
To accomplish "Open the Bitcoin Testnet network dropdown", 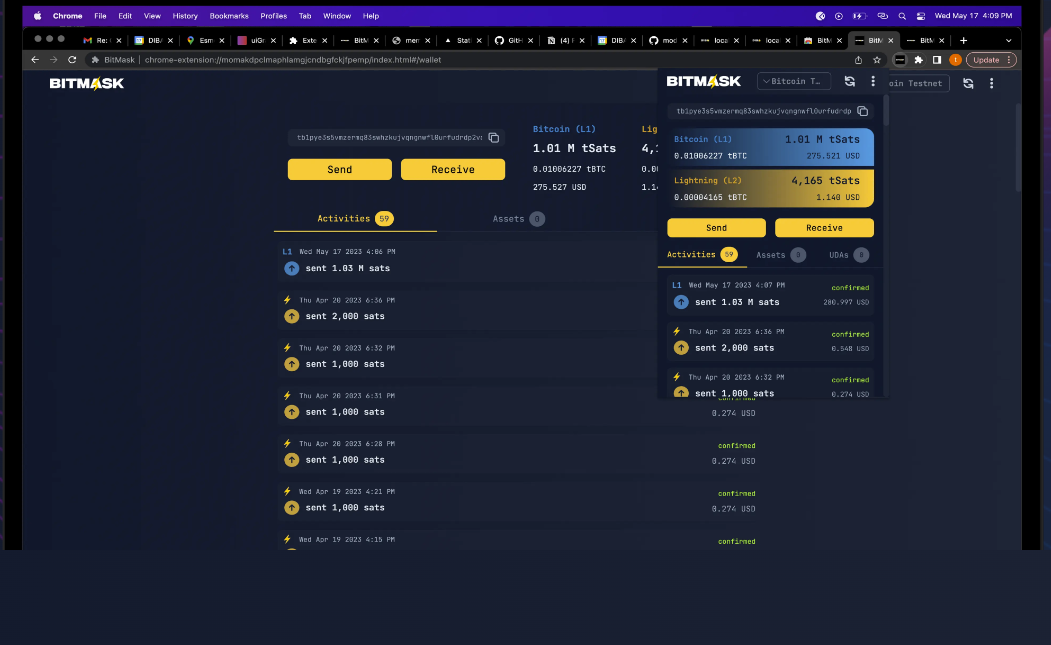I will click(793, 81).
